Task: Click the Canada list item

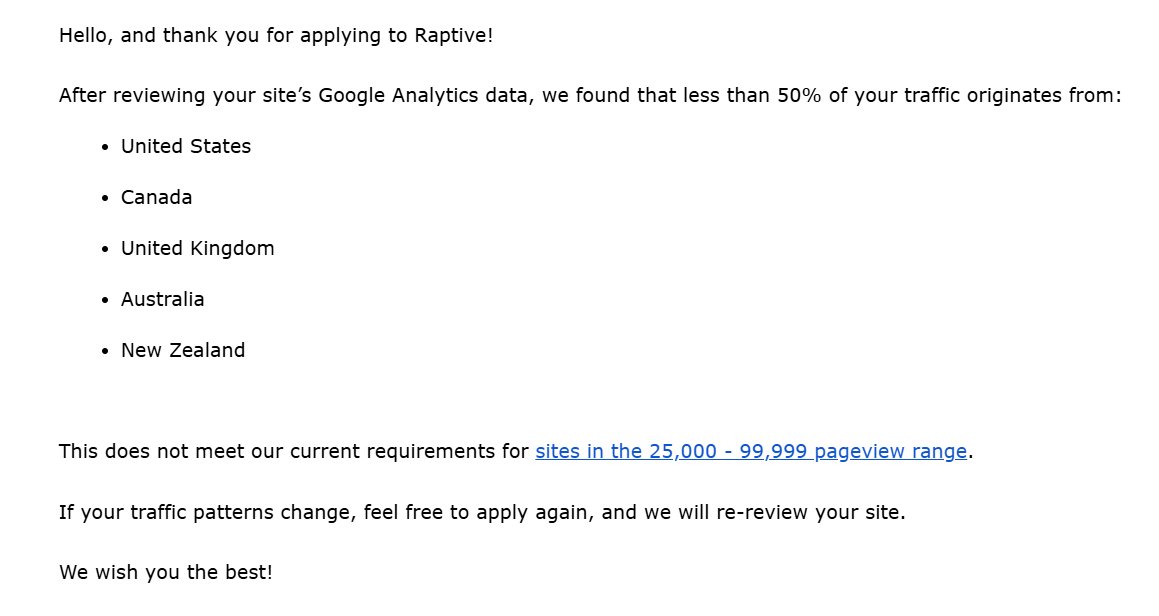Action: tap(156, 197)
